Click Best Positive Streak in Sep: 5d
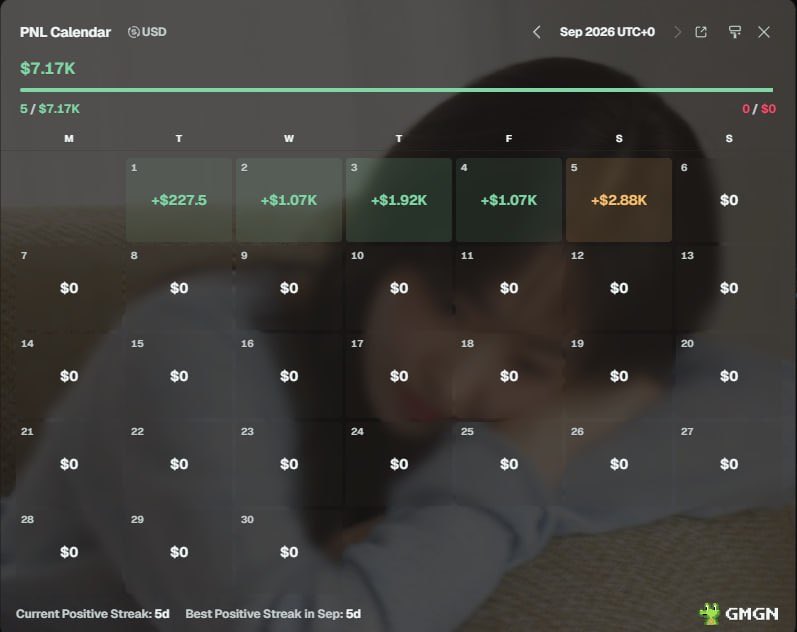 273,614
